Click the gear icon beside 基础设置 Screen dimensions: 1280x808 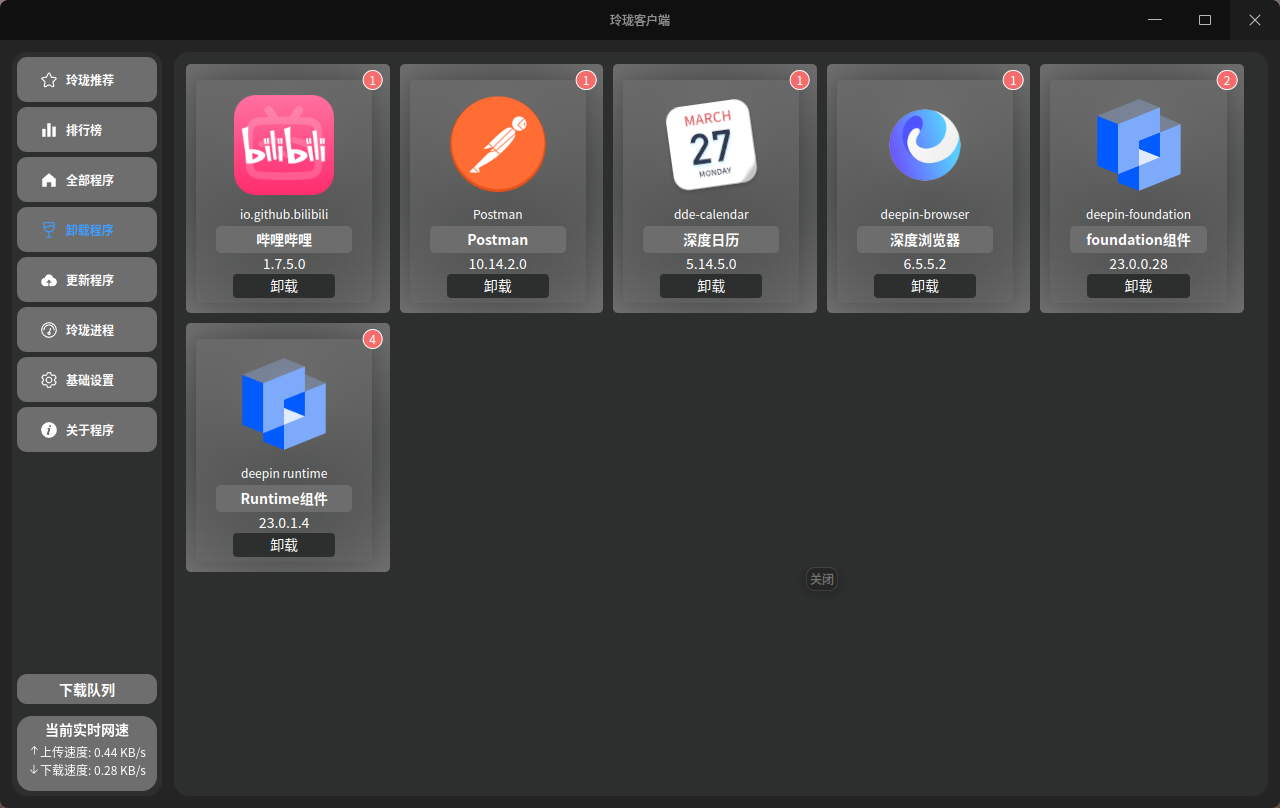click(49, 380)
